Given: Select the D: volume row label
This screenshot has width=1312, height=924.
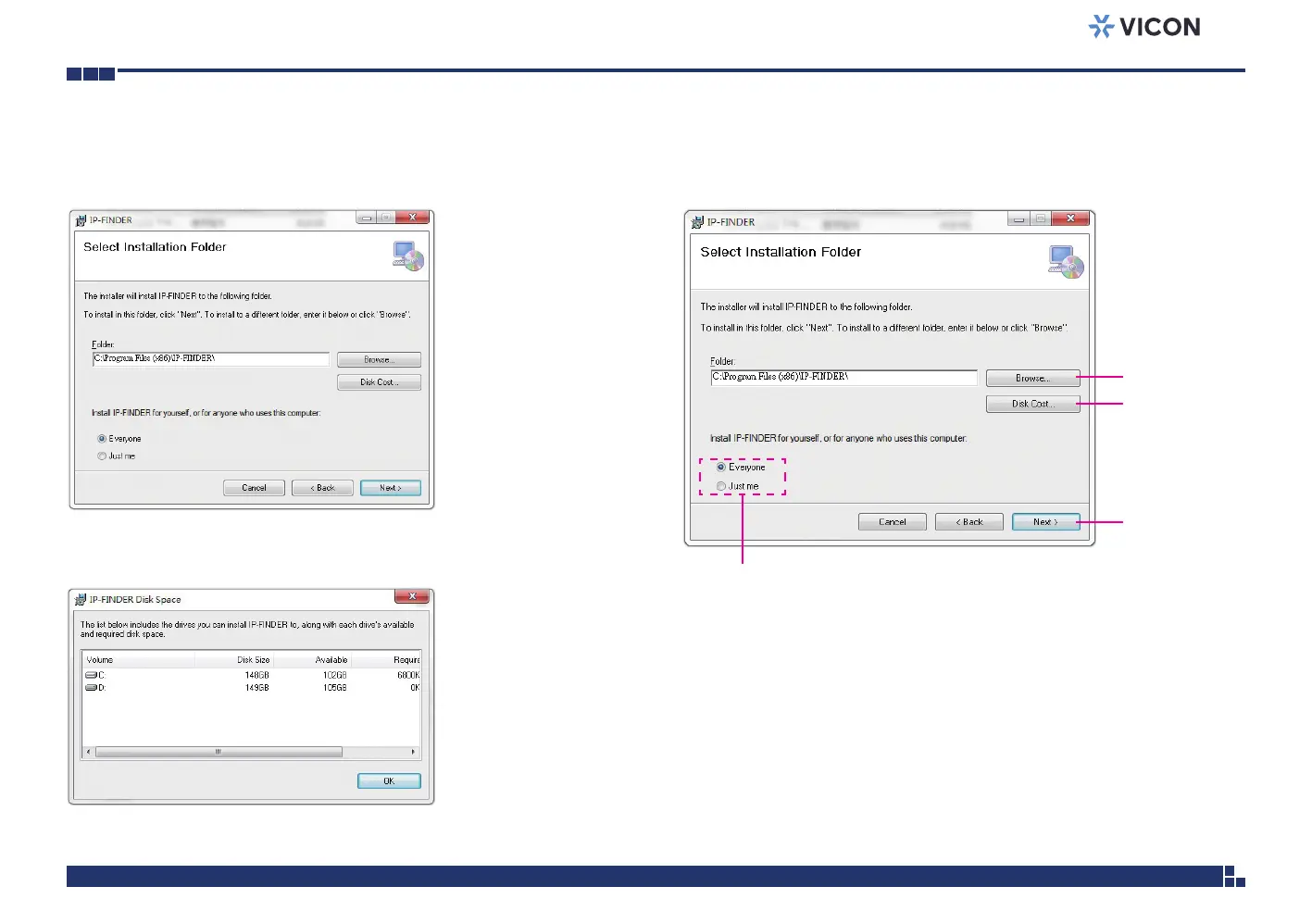Looking at the screenshot, I should (x=102, y=688).
